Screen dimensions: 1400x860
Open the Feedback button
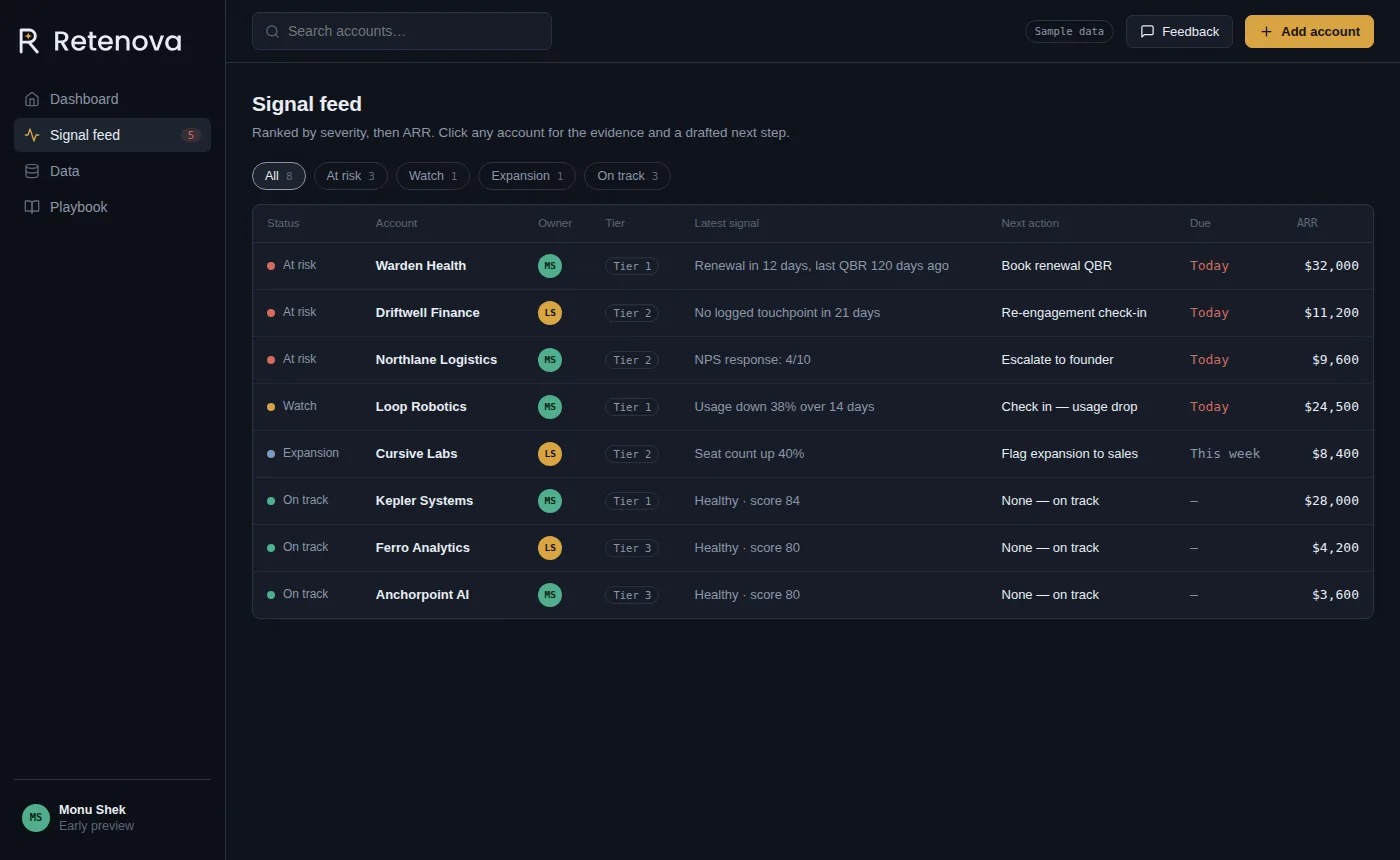pyautogui.click(x=1179, y=31)
